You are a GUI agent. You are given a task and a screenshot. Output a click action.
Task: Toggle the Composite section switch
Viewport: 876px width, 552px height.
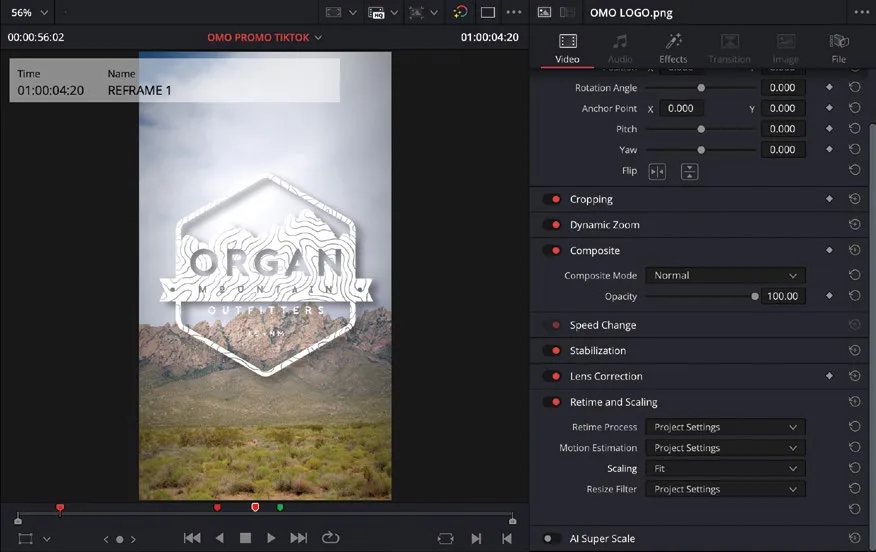coord(552,251)
